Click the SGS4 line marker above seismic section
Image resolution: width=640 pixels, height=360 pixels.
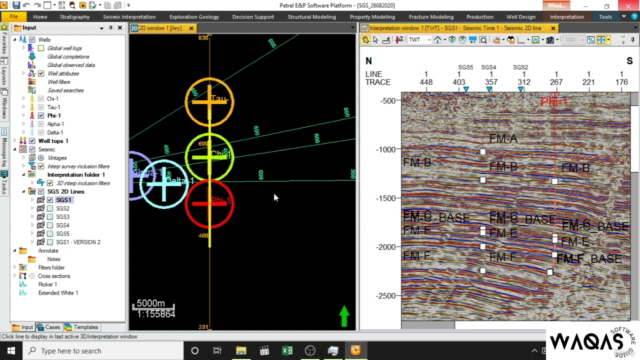coord(489,89)
